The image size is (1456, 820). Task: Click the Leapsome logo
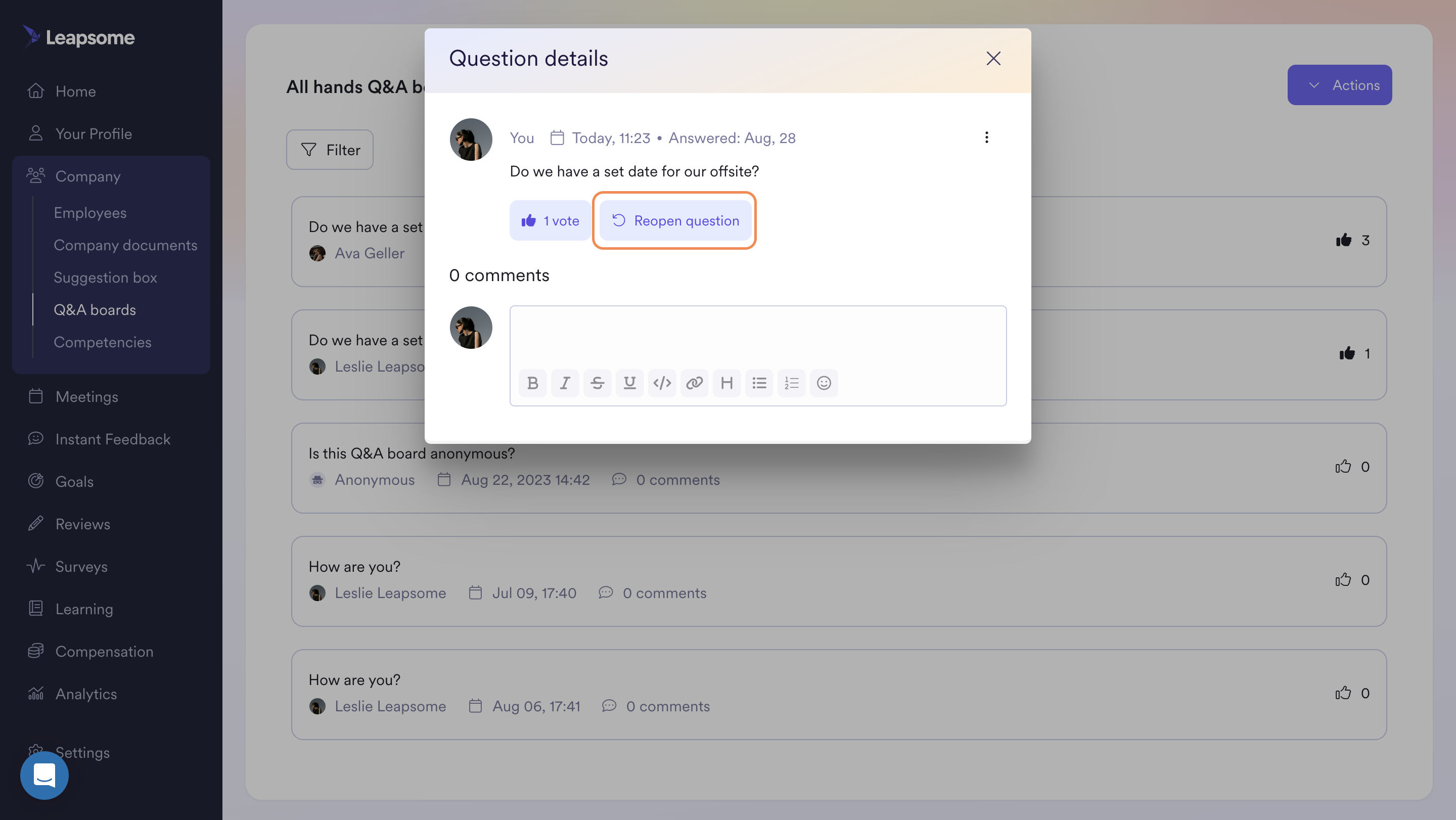coord(78,37)
